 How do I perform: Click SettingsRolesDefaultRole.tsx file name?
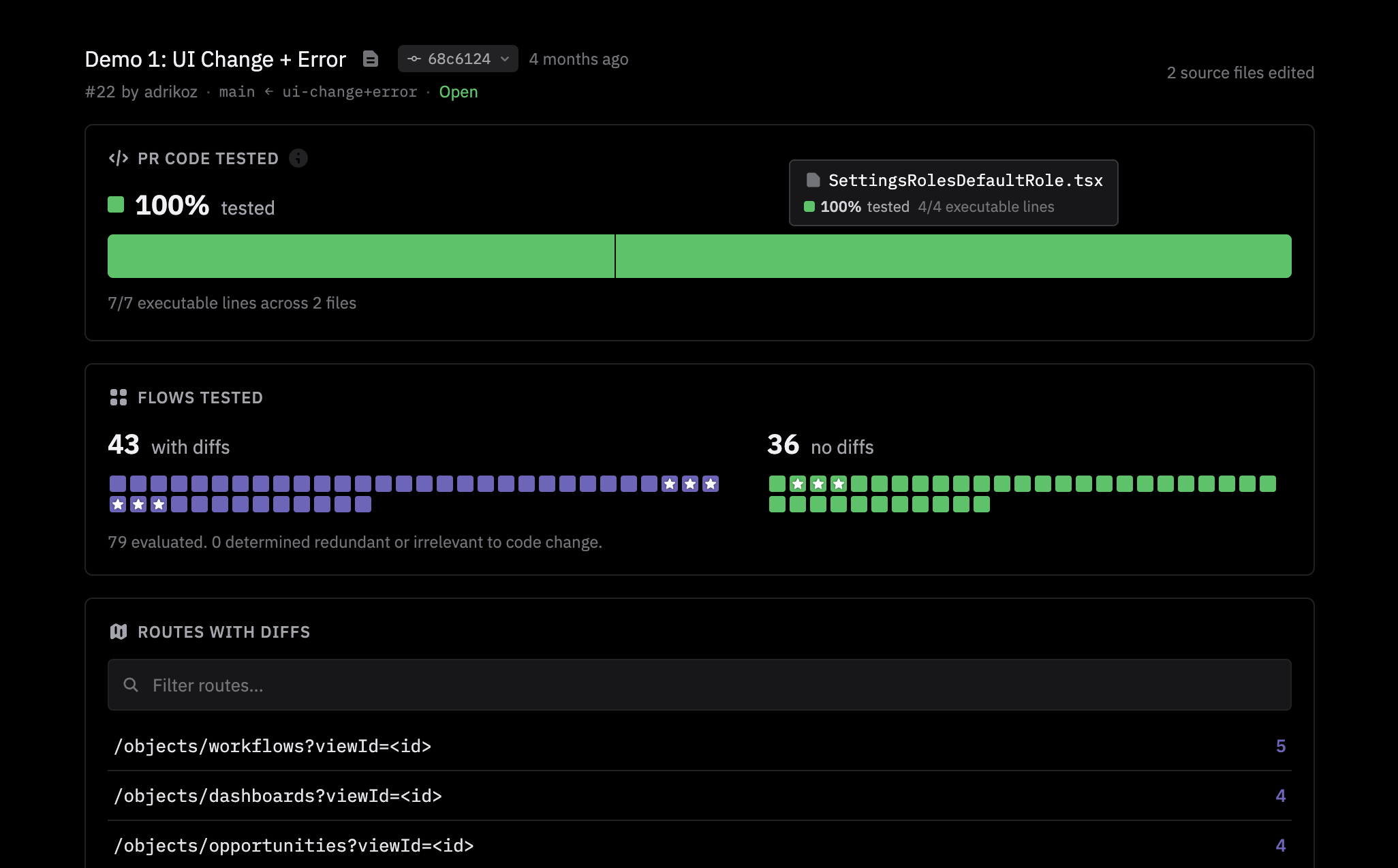click(x=965, y=181)
